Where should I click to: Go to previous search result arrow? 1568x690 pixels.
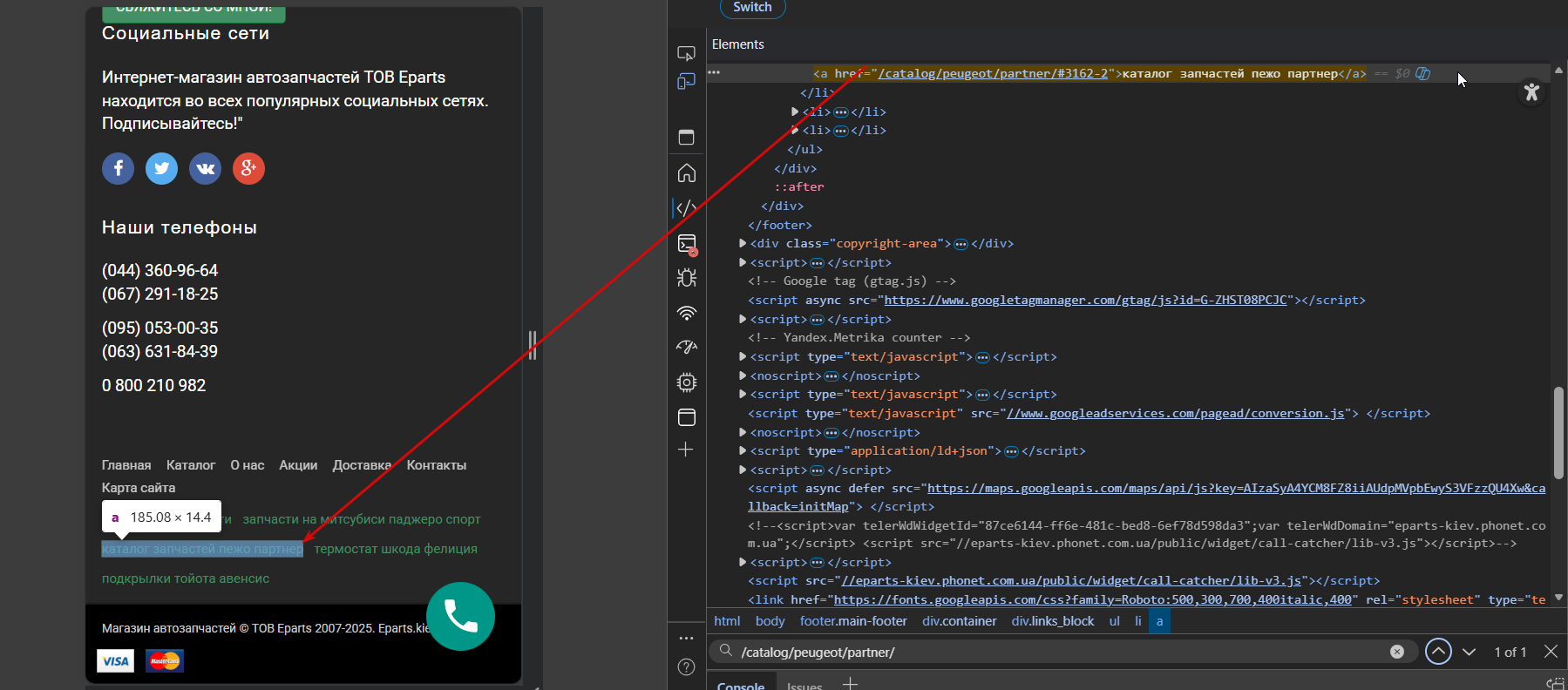point(1438,652)
